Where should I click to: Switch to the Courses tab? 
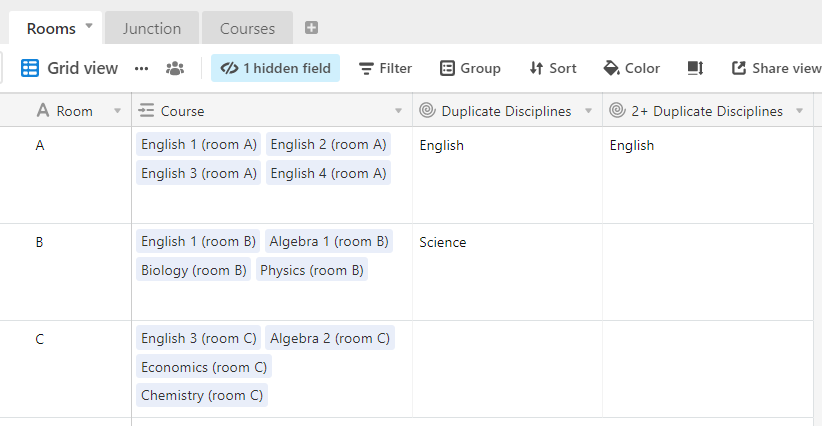pyautogui.click(x=247, y=28)
